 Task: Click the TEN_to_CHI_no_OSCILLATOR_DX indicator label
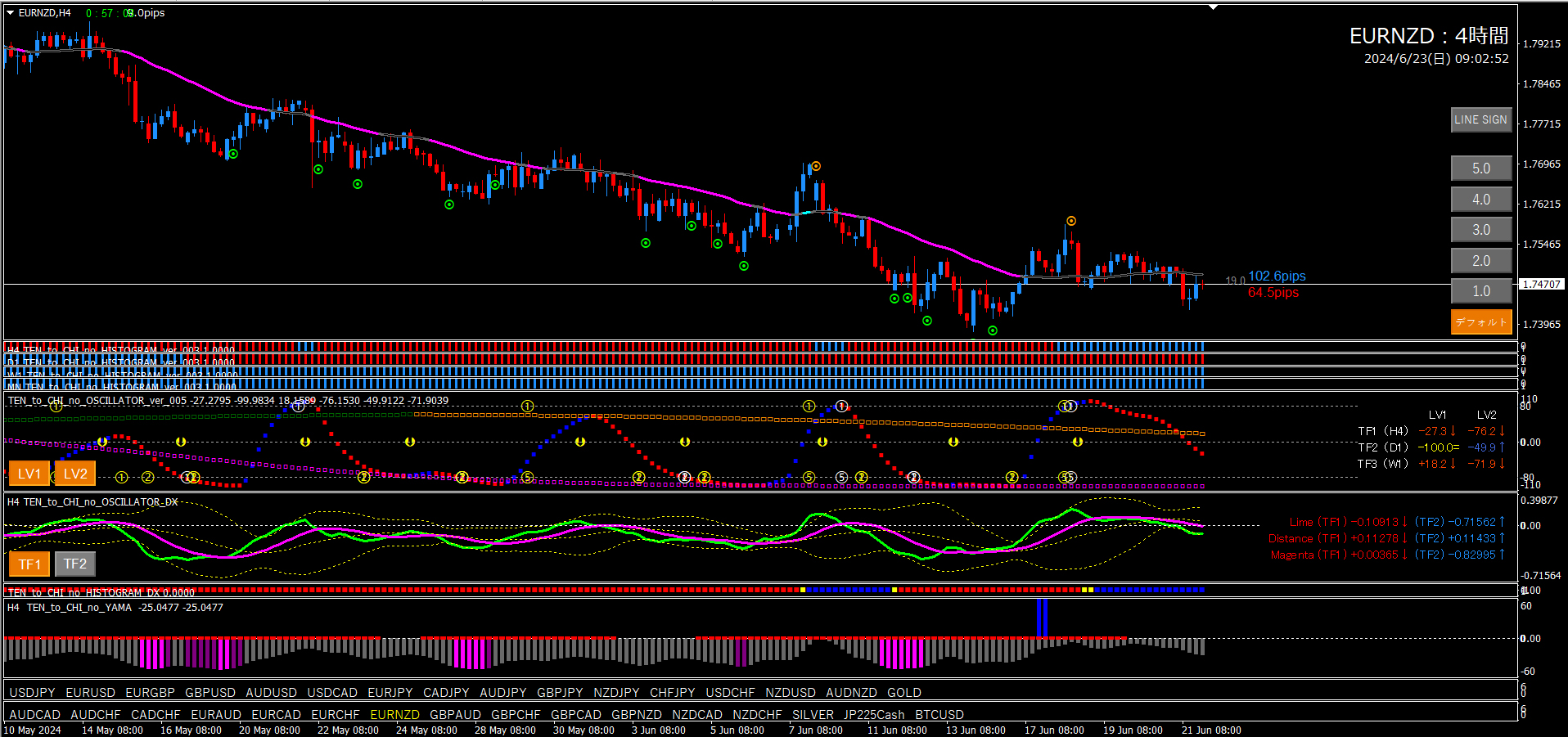pos(92,502)
